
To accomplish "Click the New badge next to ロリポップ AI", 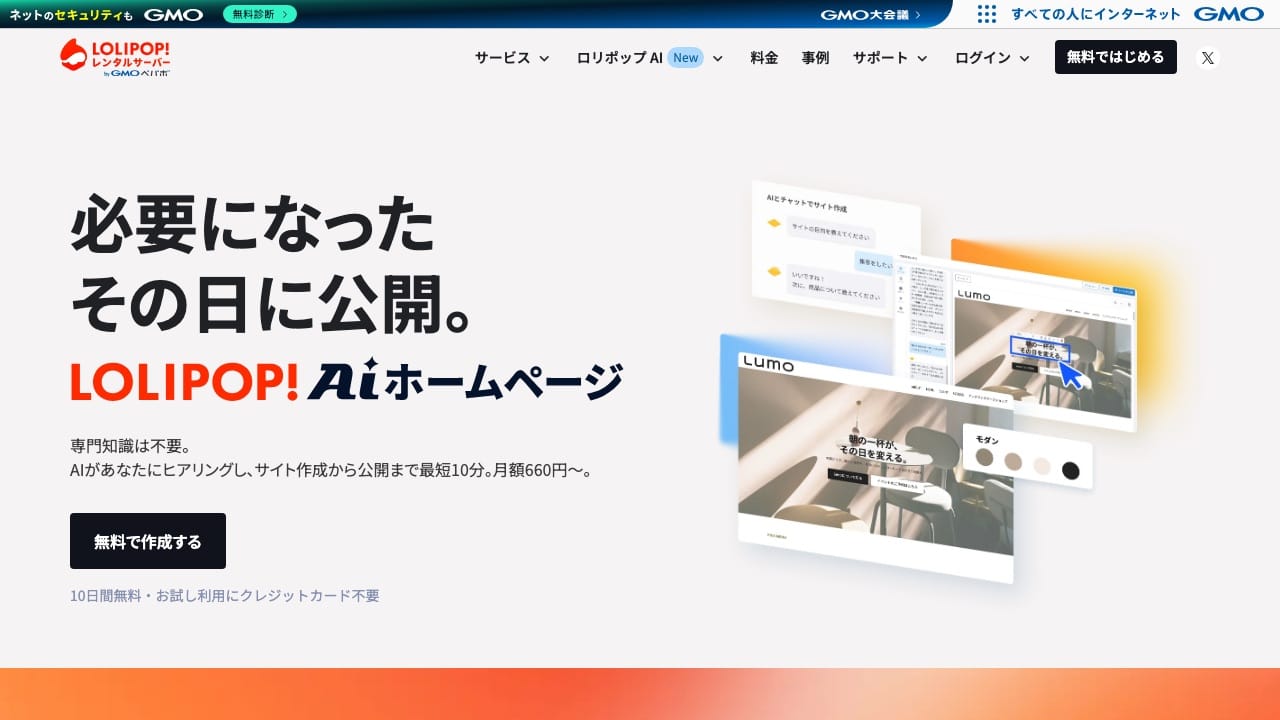I will pyautogui.click(x=686, y=58).
